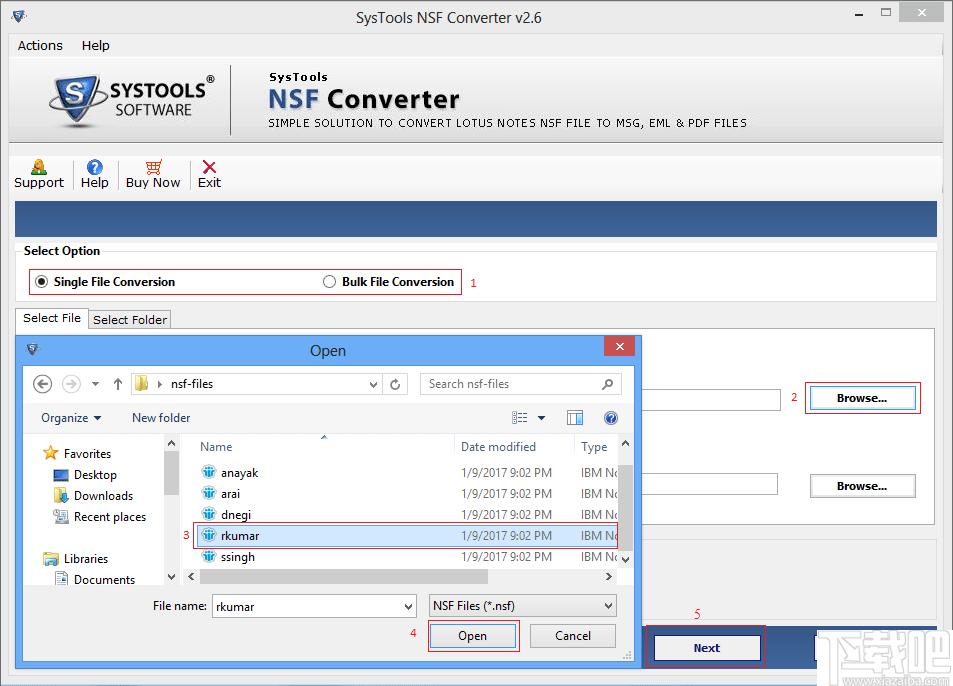The height and width of the screenshot is (686, 953).
Task: Click the navigation pane scroll up arrow
Action: [x=171, y=444]
